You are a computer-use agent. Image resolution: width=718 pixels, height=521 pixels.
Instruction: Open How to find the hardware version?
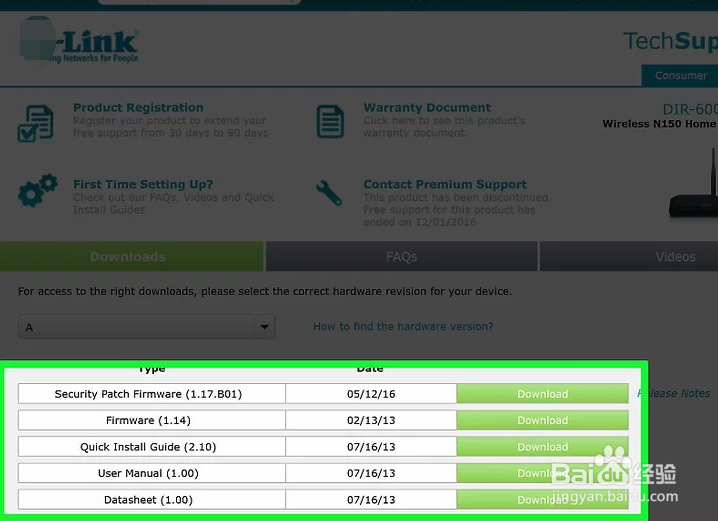[403, 326]
